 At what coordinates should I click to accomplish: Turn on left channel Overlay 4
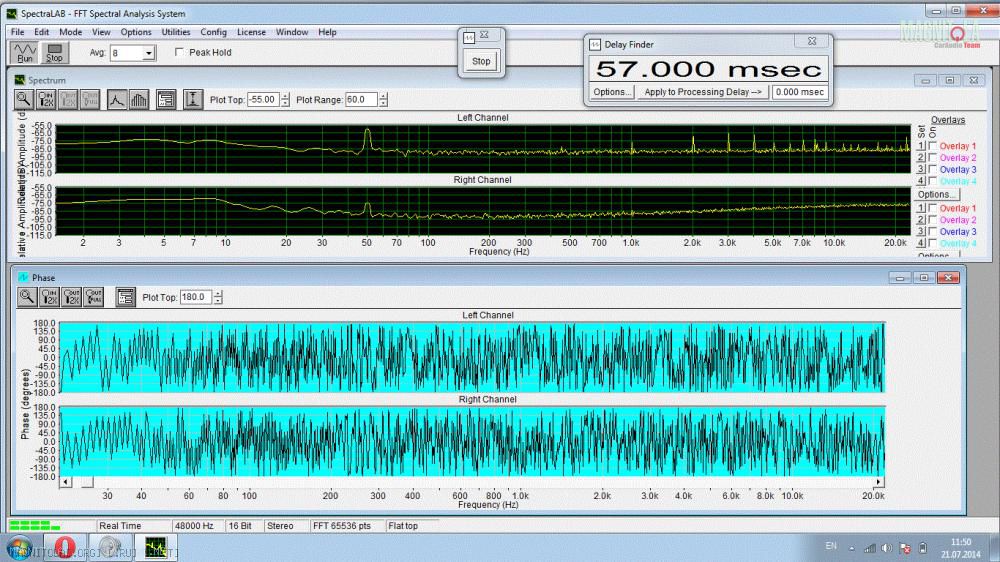pos(932,181)
